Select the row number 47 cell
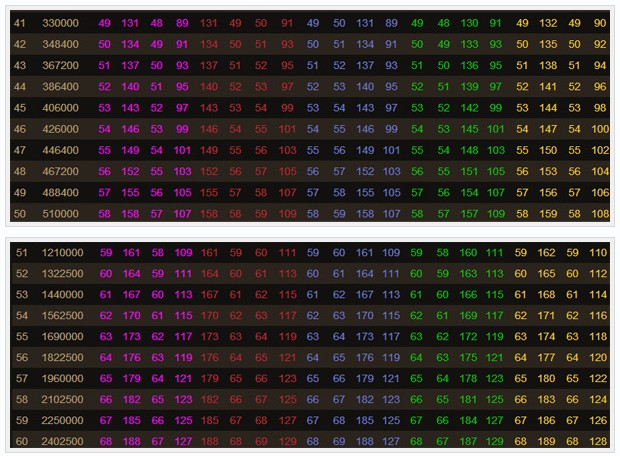This screenshot has height=456, width=620. tap(19, 150)
